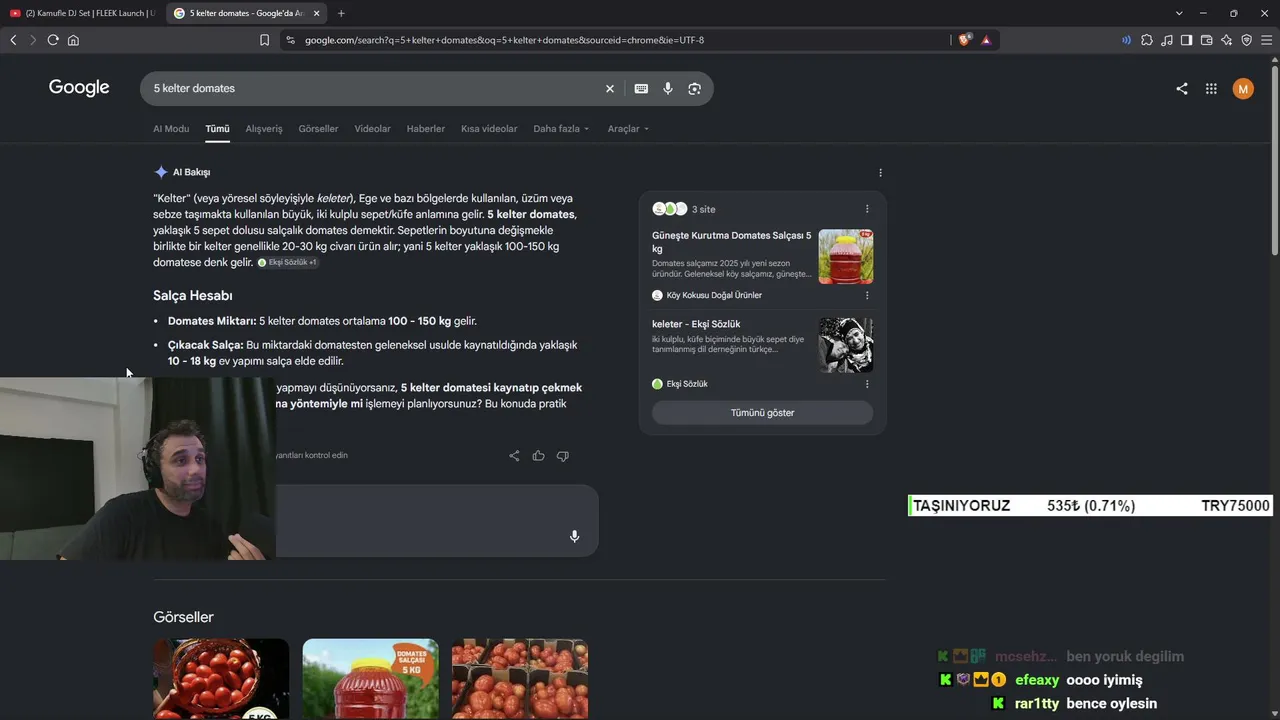Open the tomato paste jar thumbnail in sources
This screenshot has width=1280, height=720.
point(846,257)
